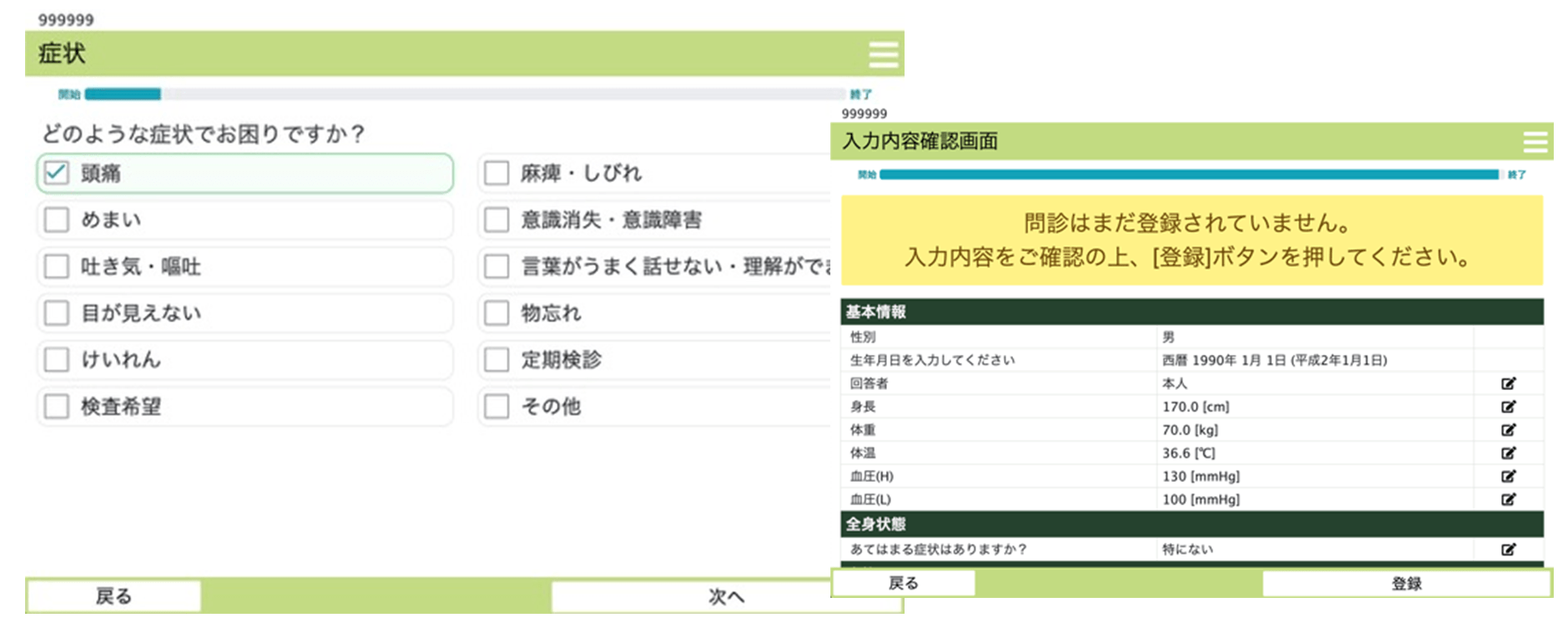Check the 定期検診 option
Viewport: 1568px width, 618px height.
(x=497, y=360)
